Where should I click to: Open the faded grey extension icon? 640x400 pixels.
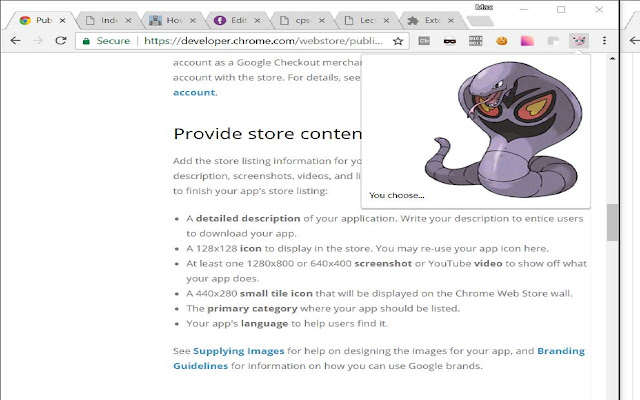(x=553, y=41)
